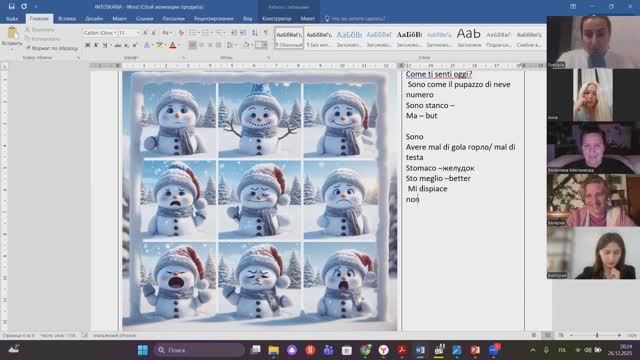Click the Increase Indent icon
The width and height of the screenshot is (640, 360).
coord(243,33)
